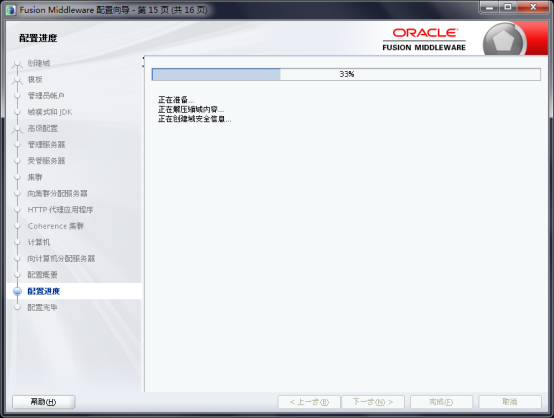Image resolution: width=554 pixels, height=418 pixels.
Task: Click the Oracle Fusion Middleware pentagon logo
Action: pos(504,40)
